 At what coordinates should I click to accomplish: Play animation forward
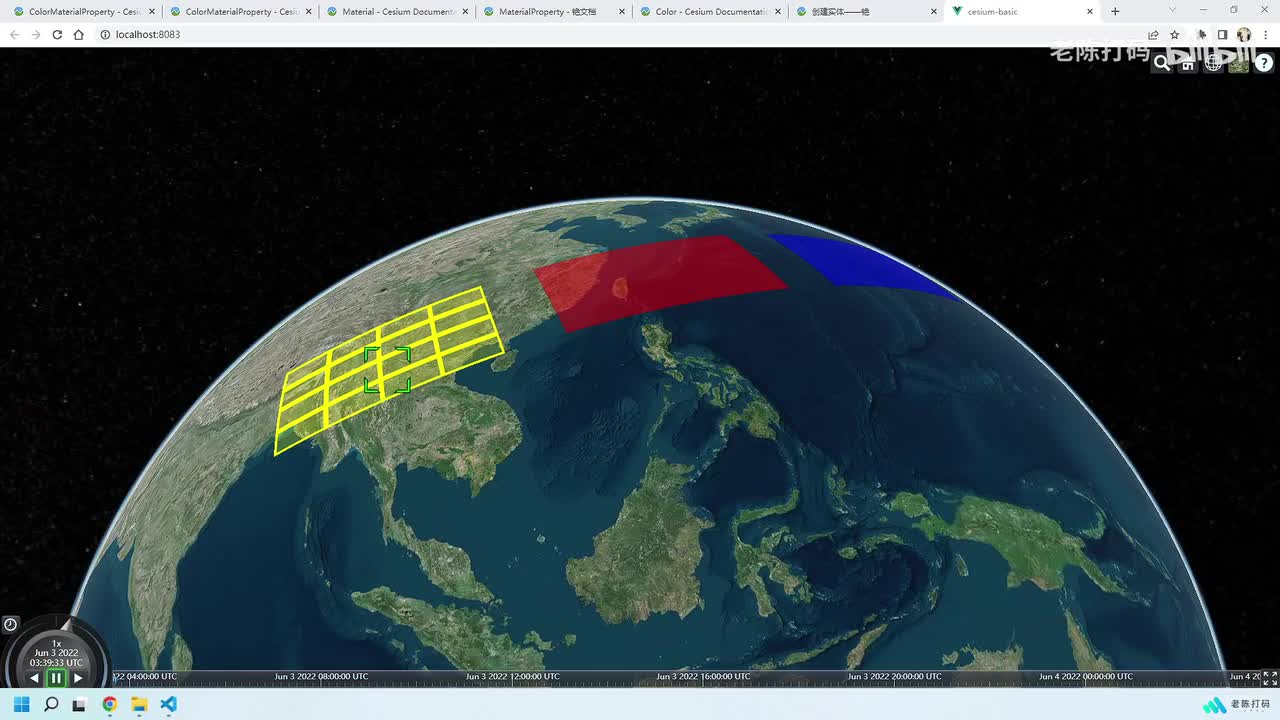78,678
